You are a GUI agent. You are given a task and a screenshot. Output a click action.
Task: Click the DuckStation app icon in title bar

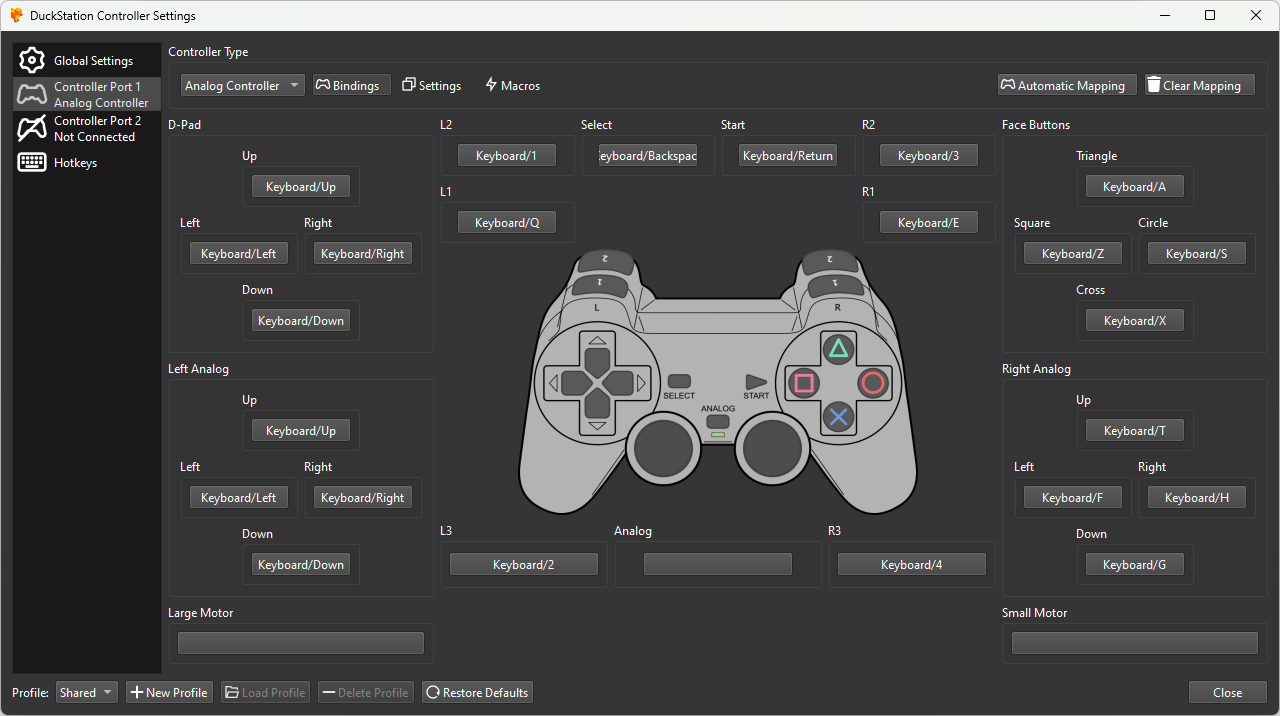tap(16, 15)
